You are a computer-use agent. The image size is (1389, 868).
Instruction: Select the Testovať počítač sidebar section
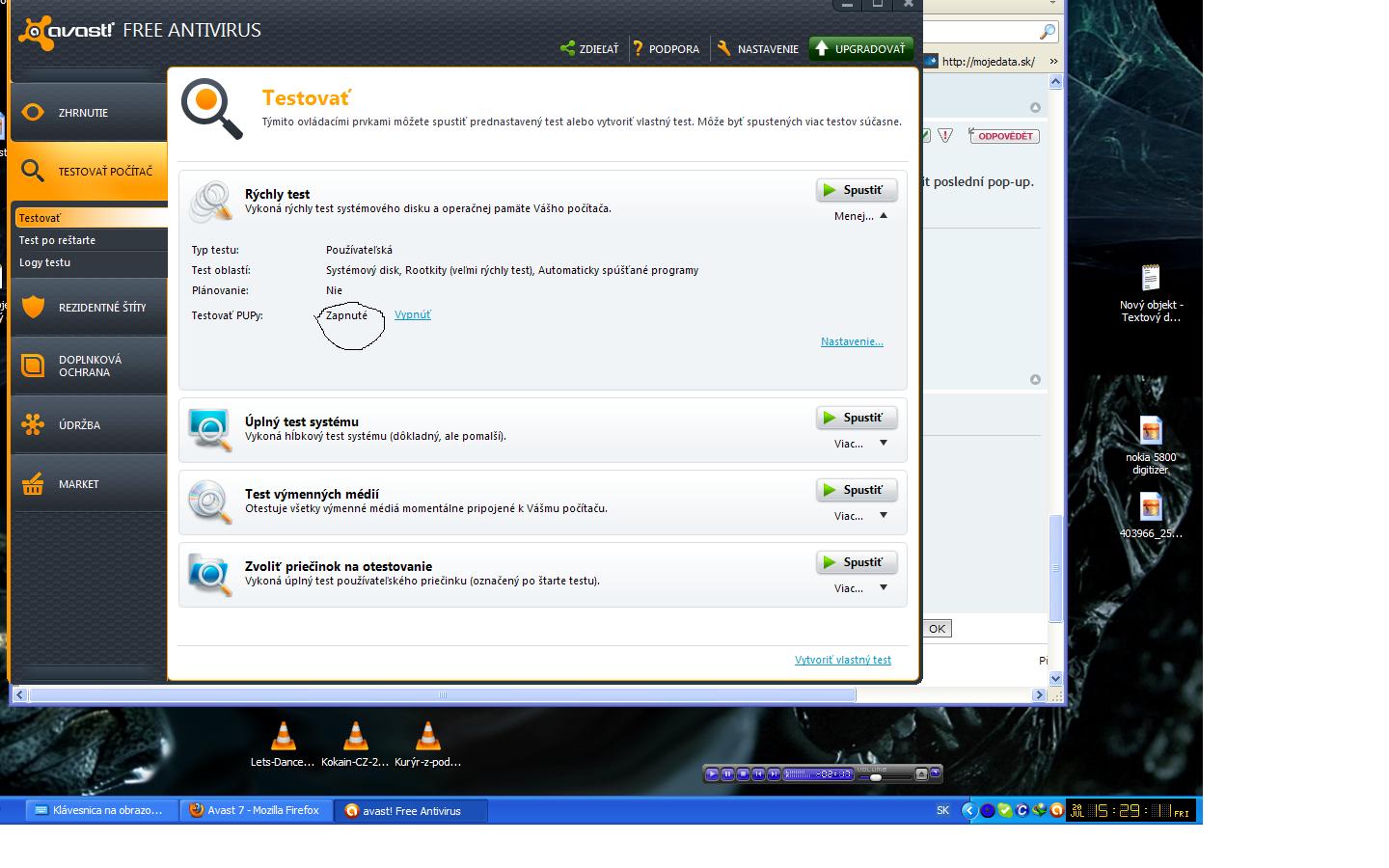90,172
